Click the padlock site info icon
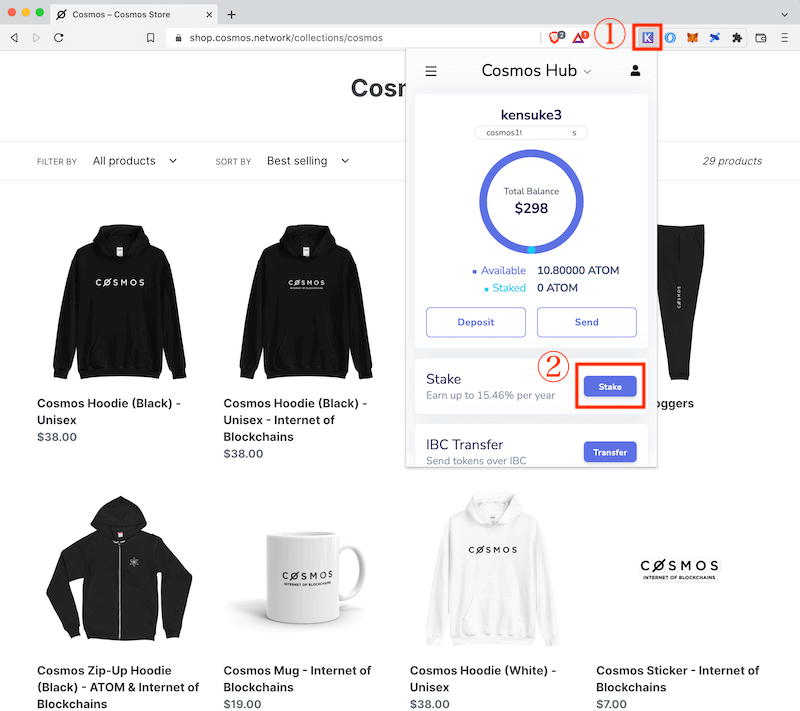 178,38
